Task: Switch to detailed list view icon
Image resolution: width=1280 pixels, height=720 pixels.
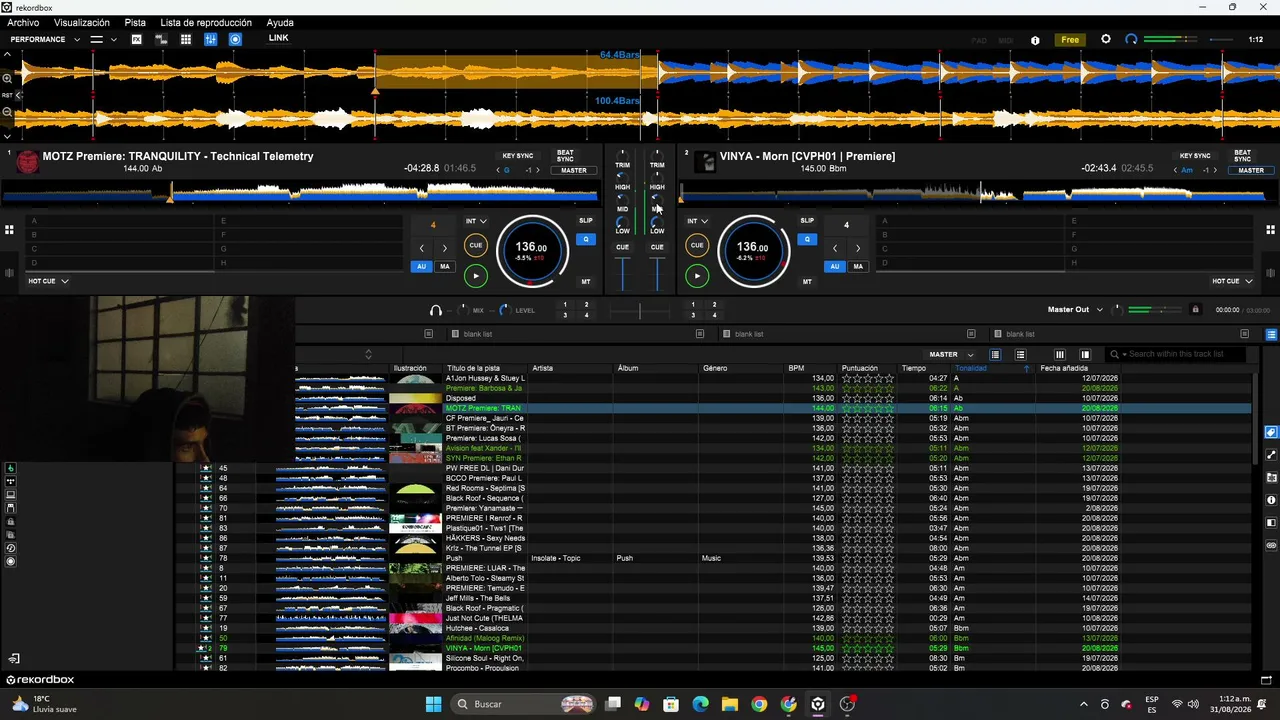Action: [x=995, y=354]
